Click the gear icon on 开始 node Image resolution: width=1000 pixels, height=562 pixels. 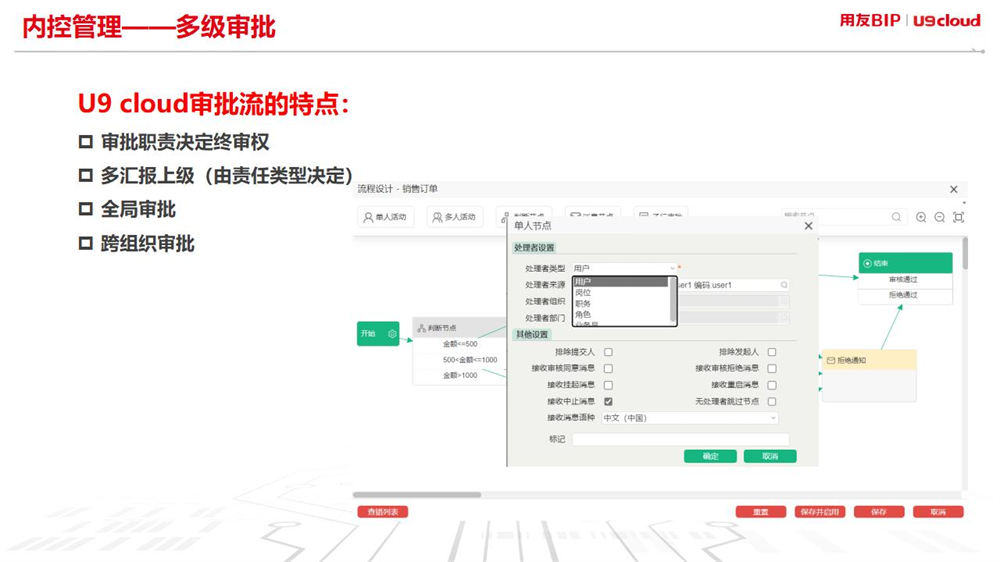(392, 334)
